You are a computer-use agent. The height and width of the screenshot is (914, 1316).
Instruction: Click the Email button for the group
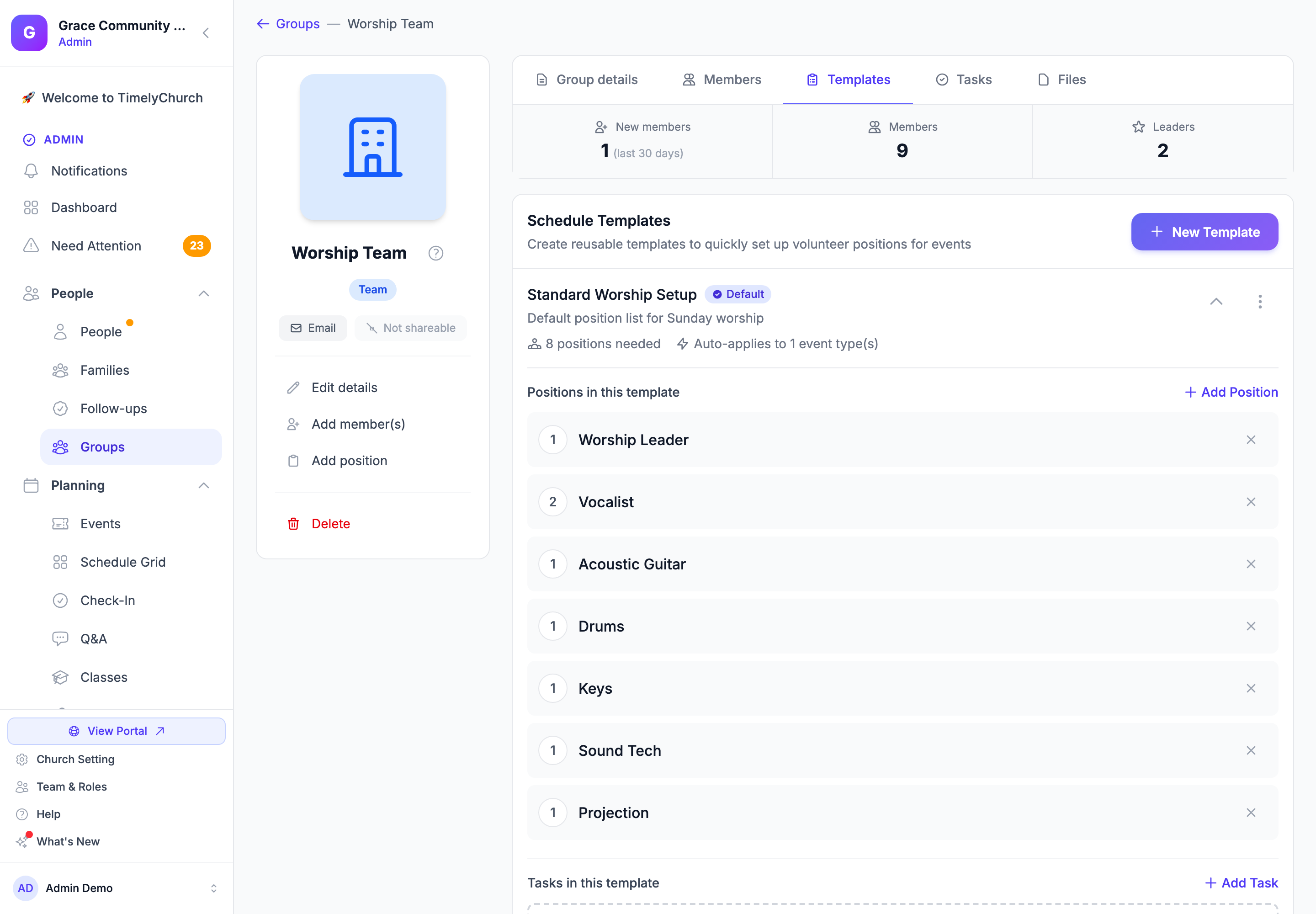click(313, 328)
